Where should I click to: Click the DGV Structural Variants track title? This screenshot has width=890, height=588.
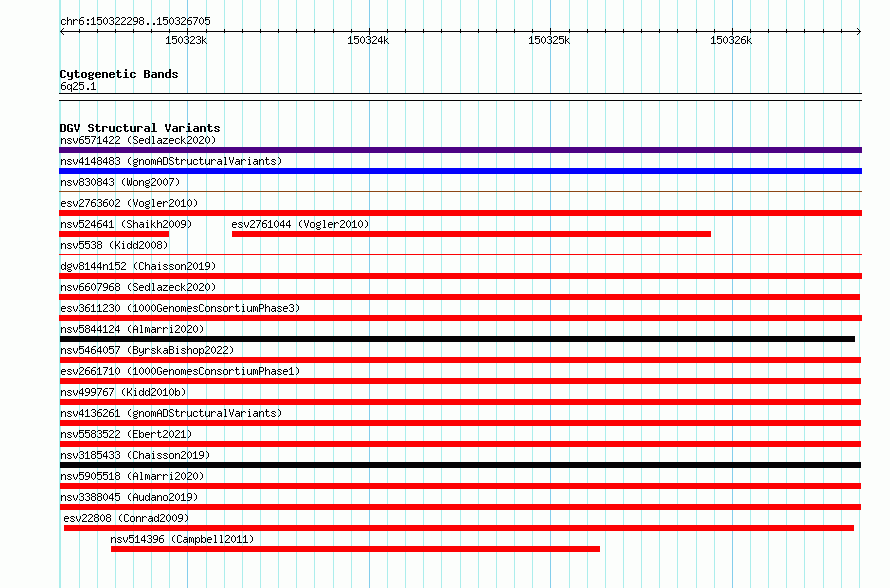pyautogui.click(x=140, y=128)
